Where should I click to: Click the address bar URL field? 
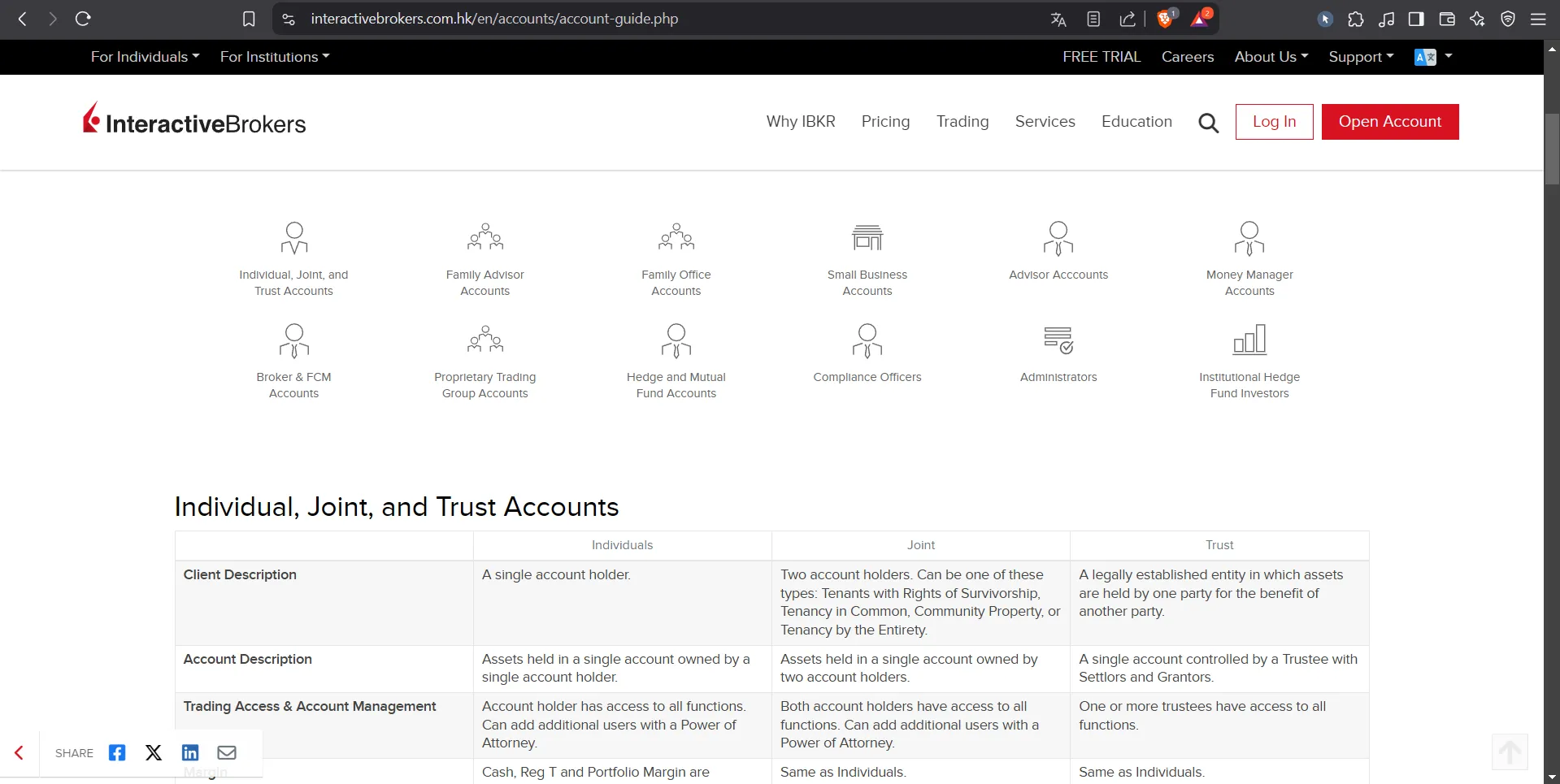[x=494, y=19]
